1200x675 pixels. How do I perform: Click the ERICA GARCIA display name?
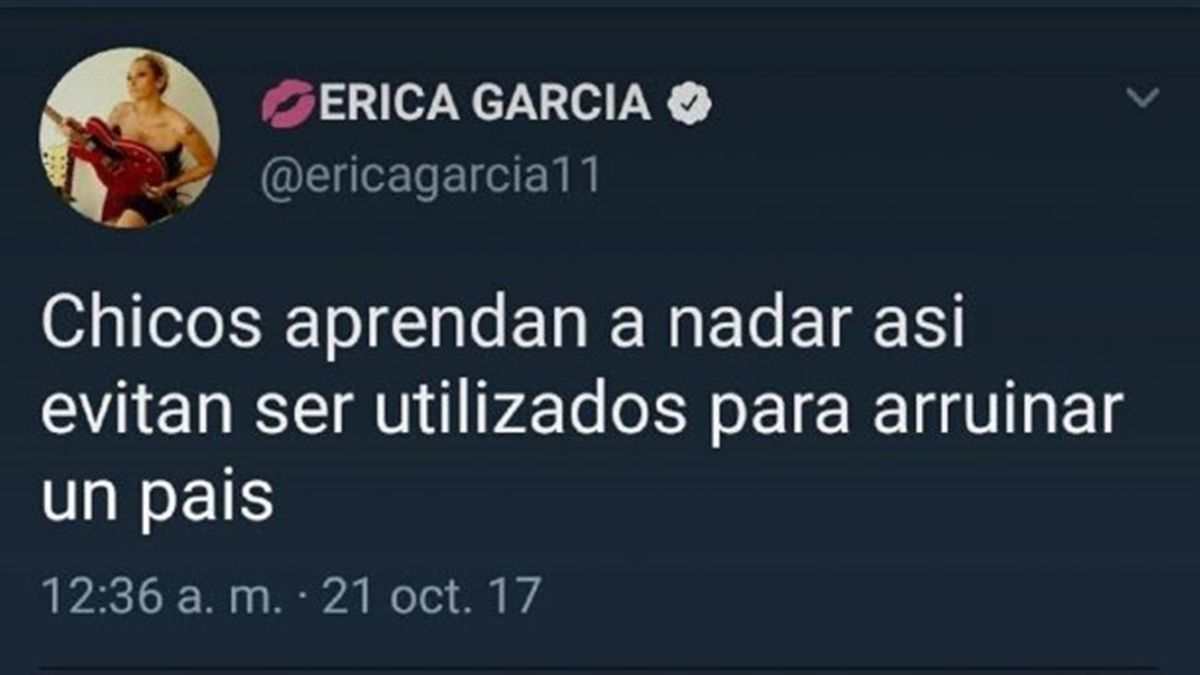(485, 103)
